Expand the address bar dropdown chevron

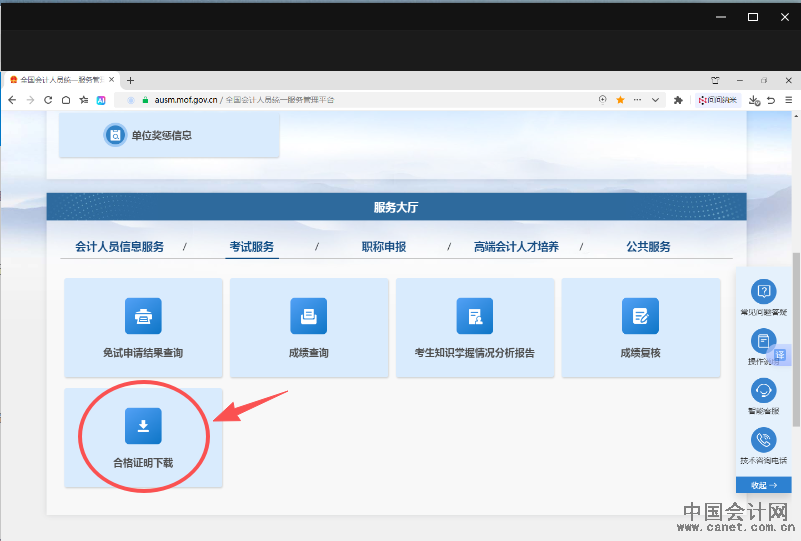point(656,100)
